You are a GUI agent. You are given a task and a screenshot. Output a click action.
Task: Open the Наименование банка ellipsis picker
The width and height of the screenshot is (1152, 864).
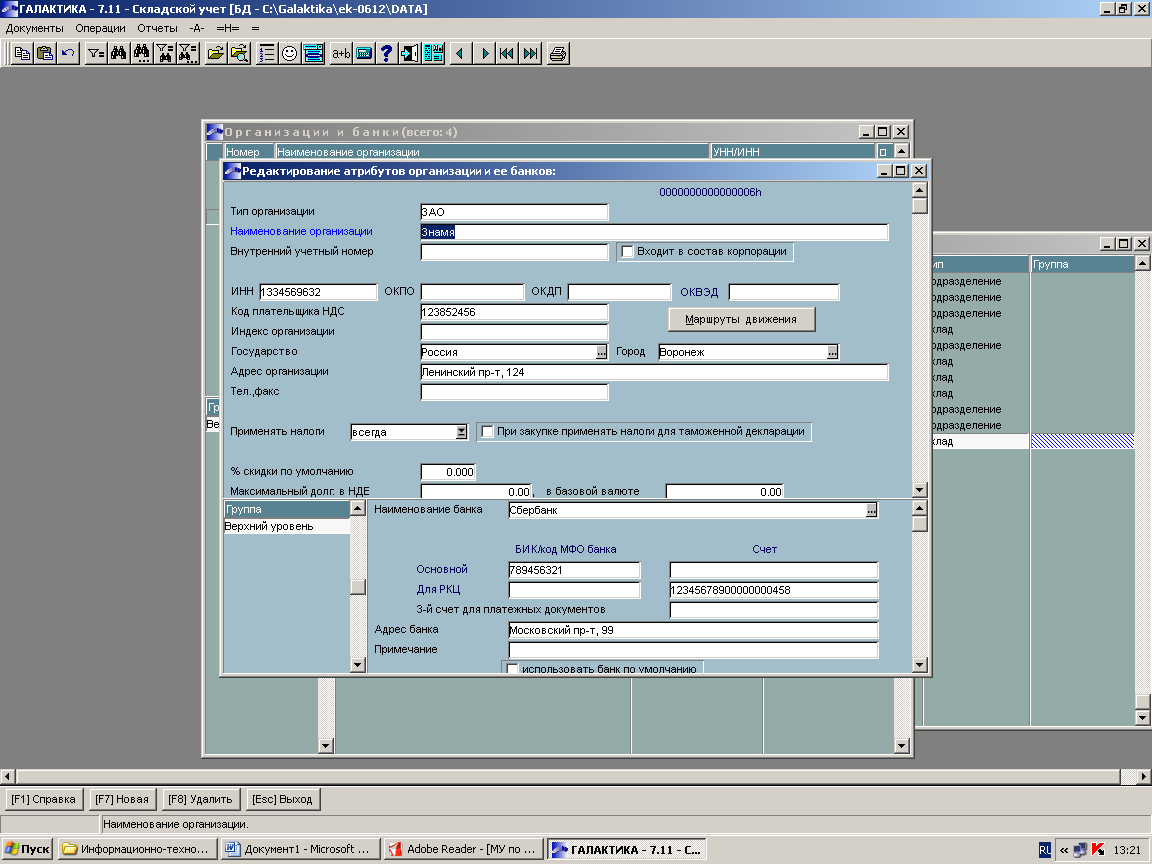[x=871, y=510]
